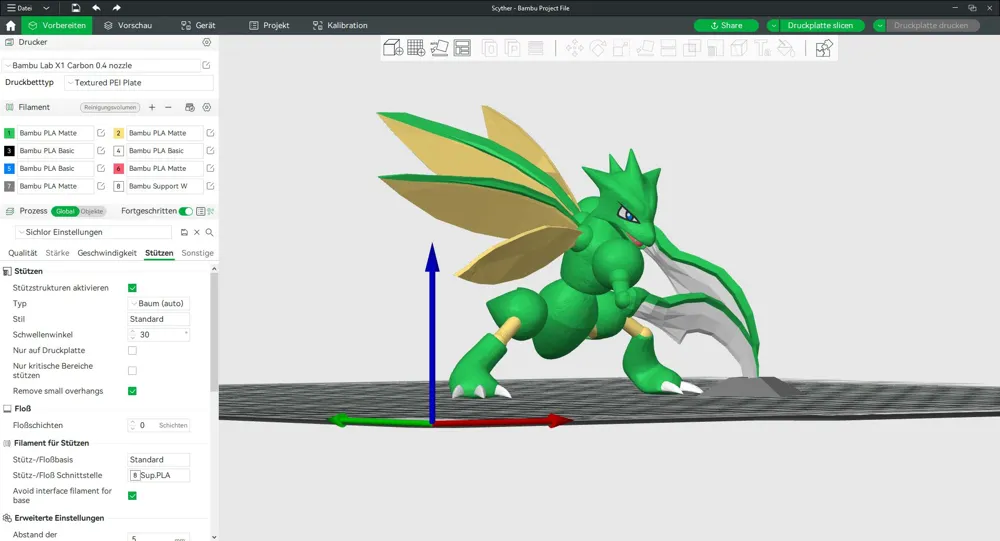
Task: Open the printer preset dropdown
Action: 102,65
